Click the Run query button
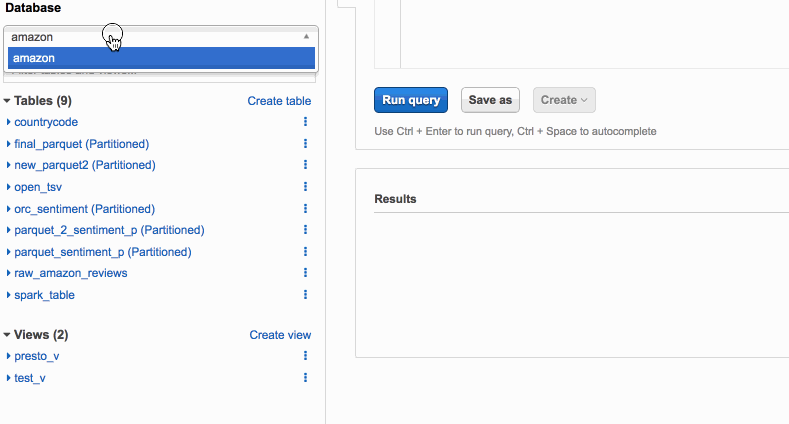This screenshot has width=789, height=424. (411, 100)
